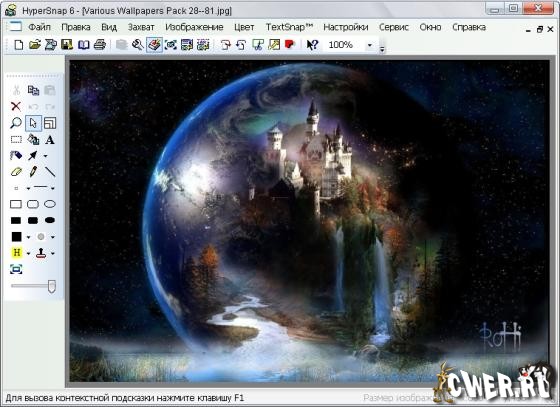Viewport: 560px width, 407px height.
Task: Select the Zoom magnifier tool
Action: [16, 123]
